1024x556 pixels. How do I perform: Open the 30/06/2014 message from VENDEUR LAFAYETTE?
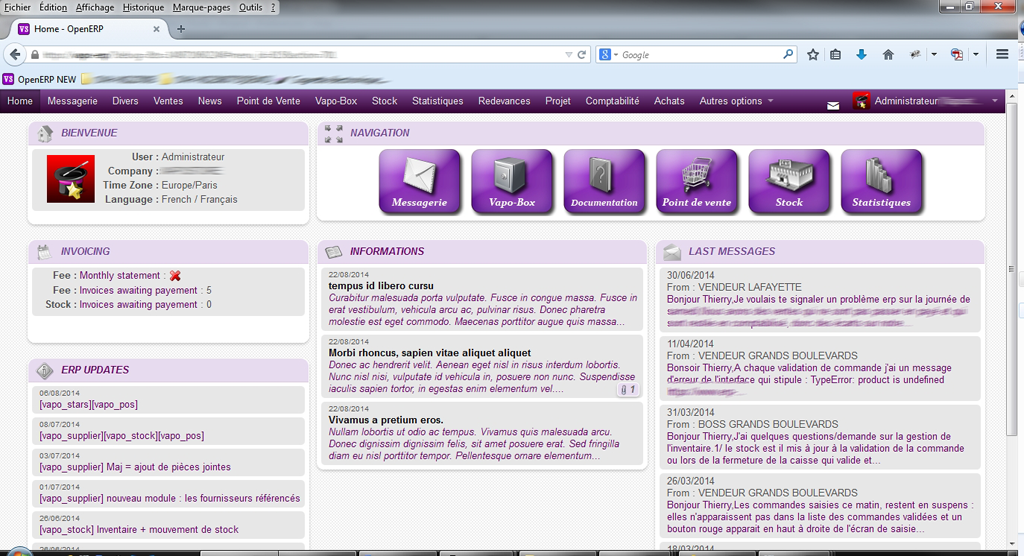820,300
